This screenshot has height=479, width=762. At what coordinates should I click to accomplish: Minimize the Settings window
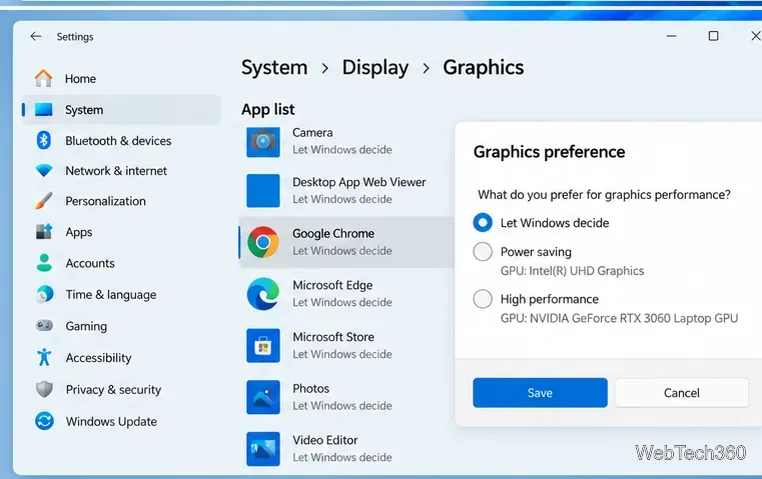point(671,36)
